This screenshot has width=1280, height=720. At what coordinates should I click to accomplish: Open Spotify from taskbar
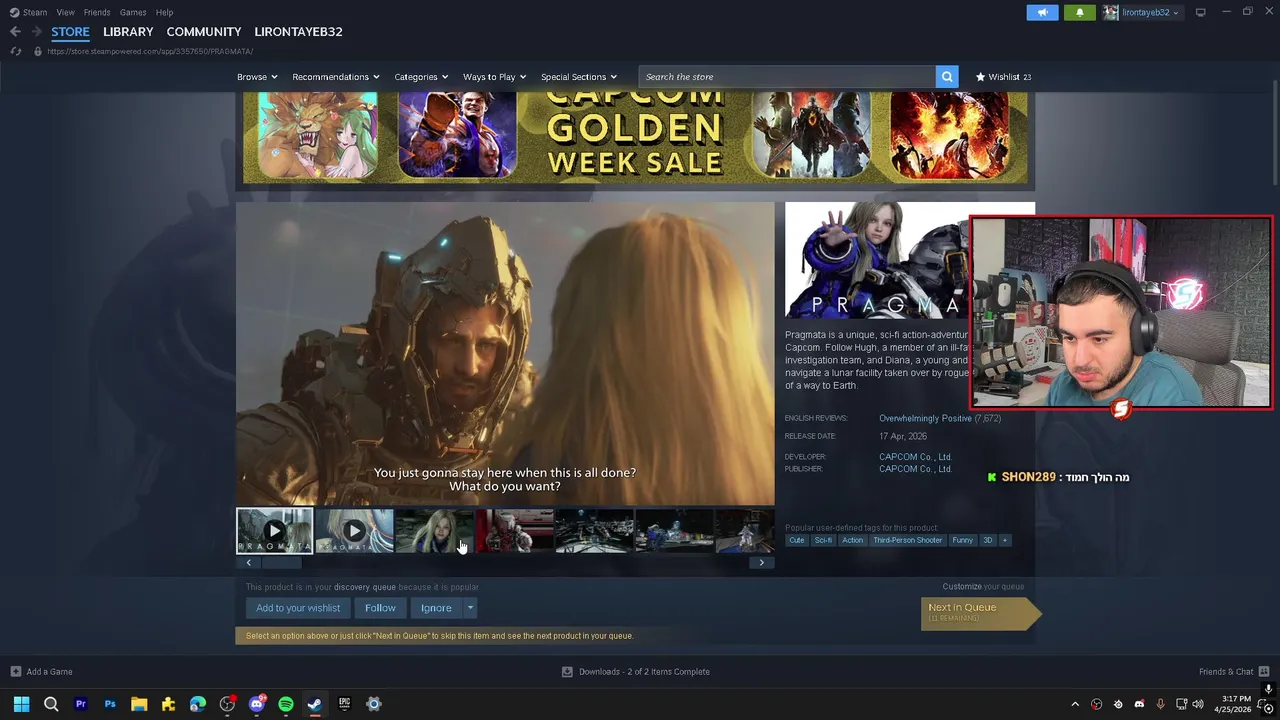(x=286, y=704)
